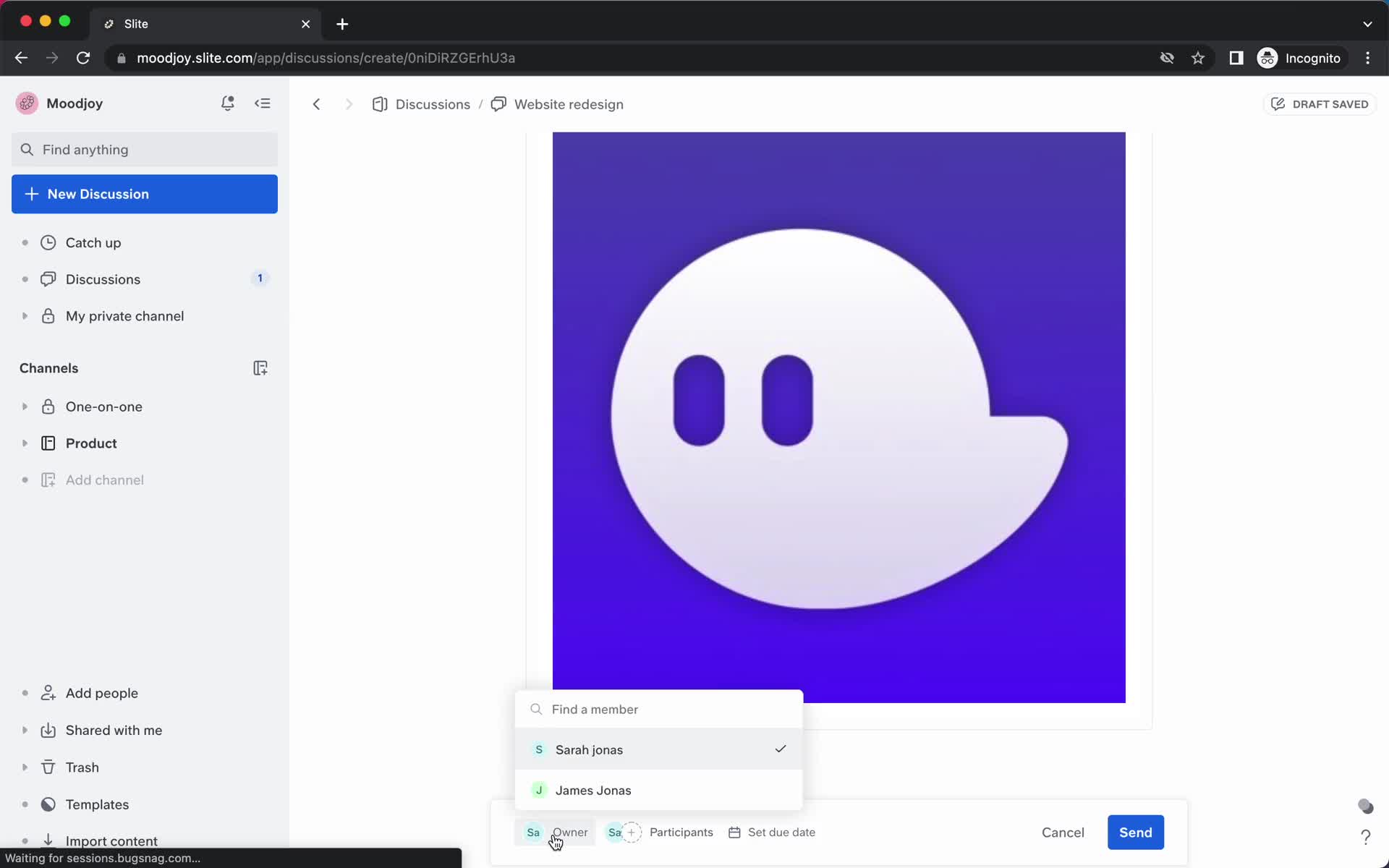Open Chrome three-dot menu

click(1367, 58)
